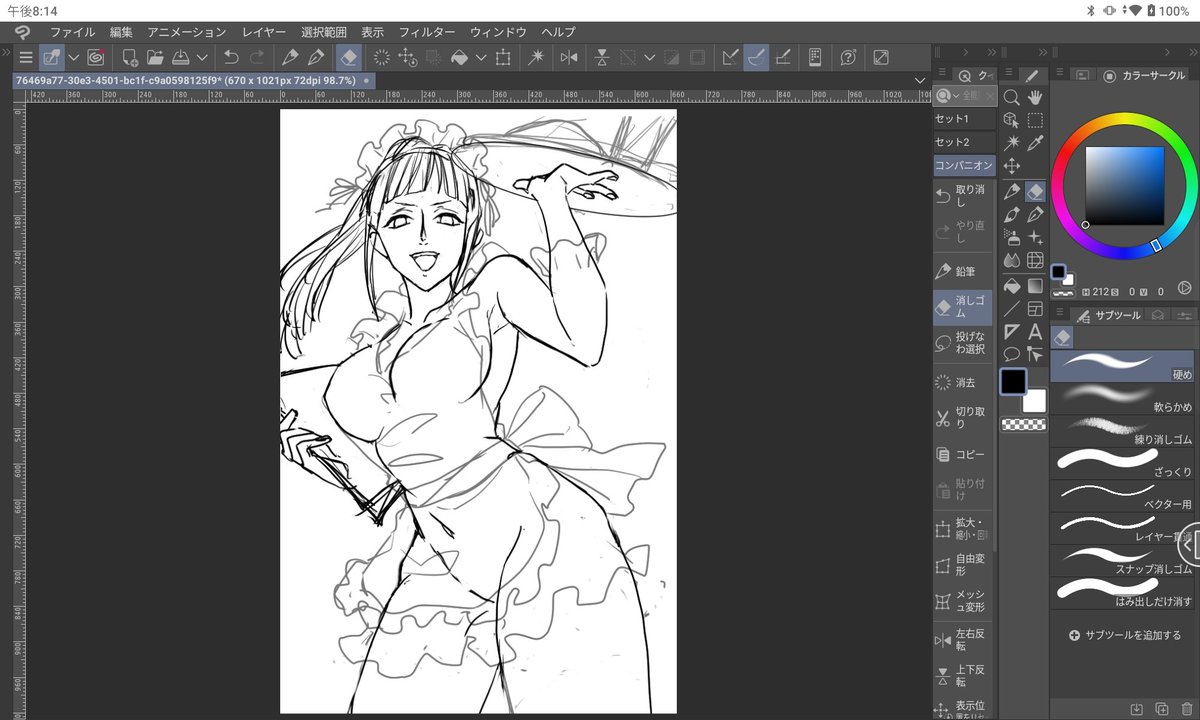Image resolution: width=1200 pixels, height=720 pixels.
Task: Select the Eraser tool in the tool palette
Action: pos(1035,190)
